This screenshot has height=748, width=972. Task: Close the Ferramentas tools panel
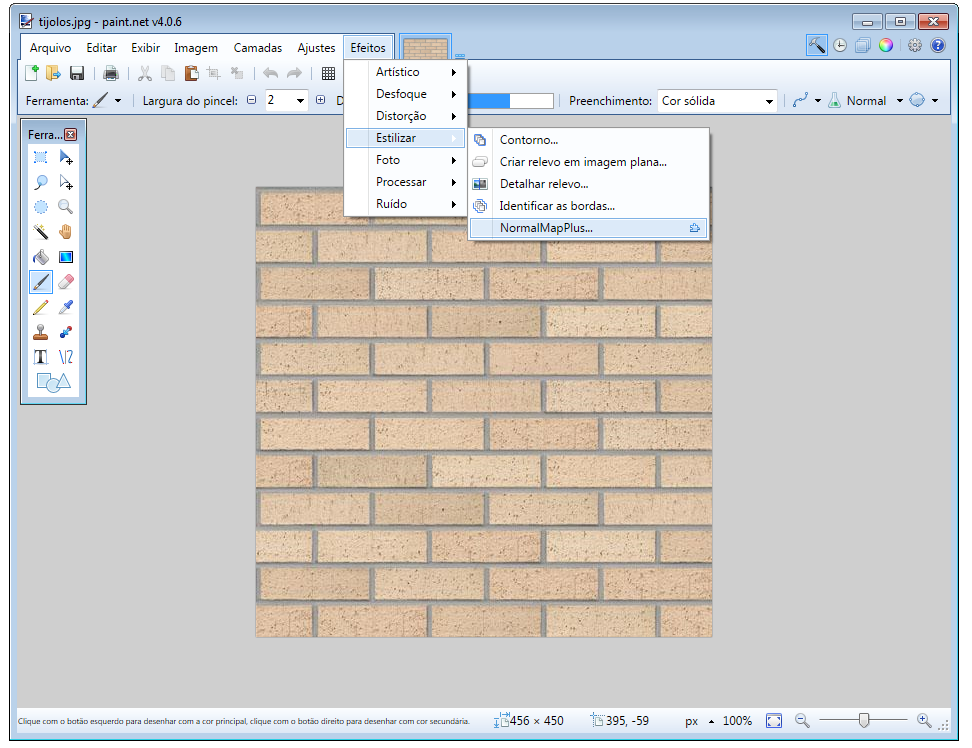coord(71,135)
